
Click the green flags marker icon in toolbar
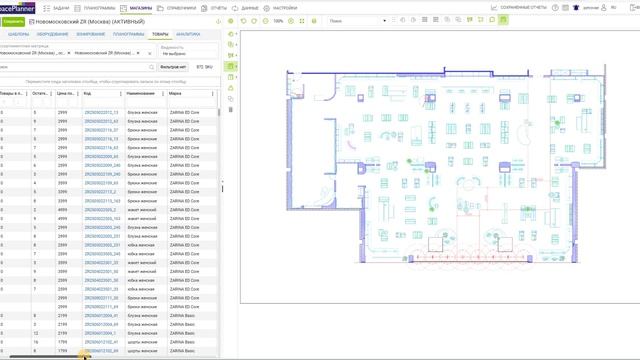click(x=470, y=20)
